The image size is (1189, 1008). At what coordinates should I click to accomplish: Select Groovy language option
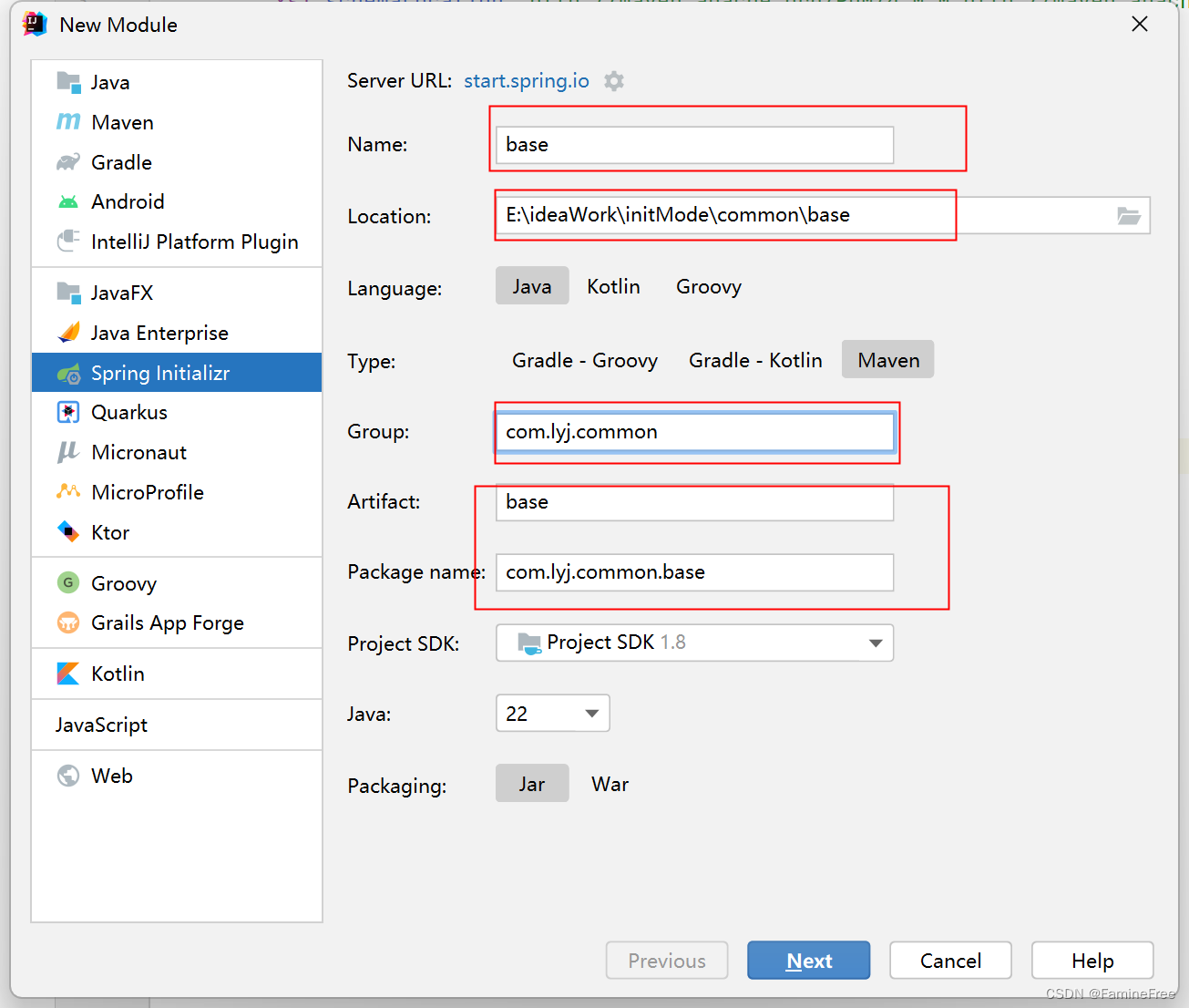click(709, 286)
